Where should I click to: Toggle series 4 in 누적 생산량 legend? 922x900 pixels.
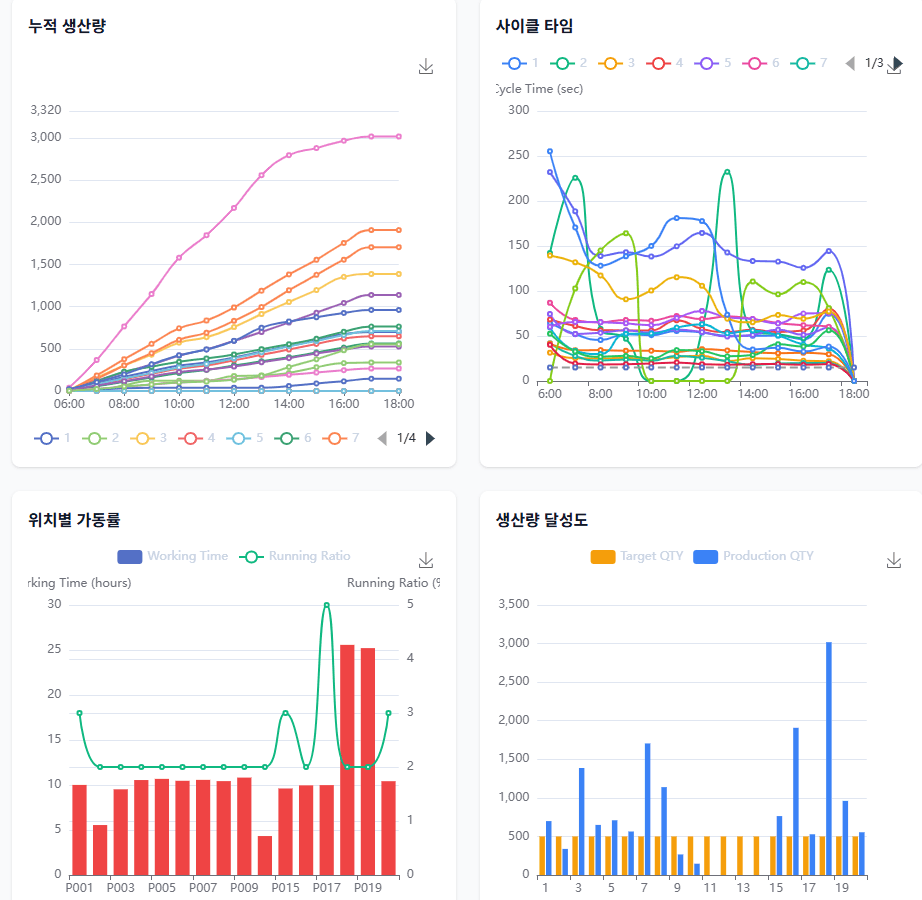(x=196, y=438)
